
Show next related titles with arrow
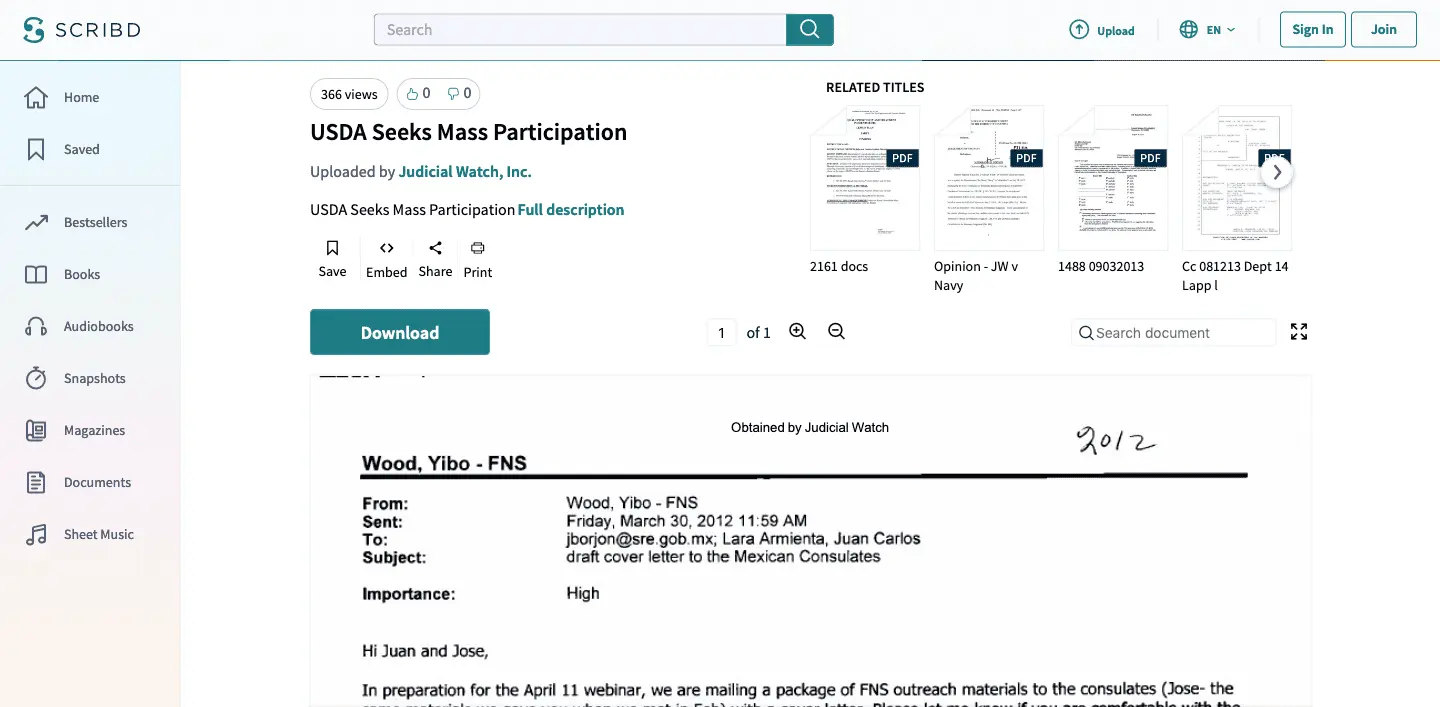click(x=1277, y=172)
